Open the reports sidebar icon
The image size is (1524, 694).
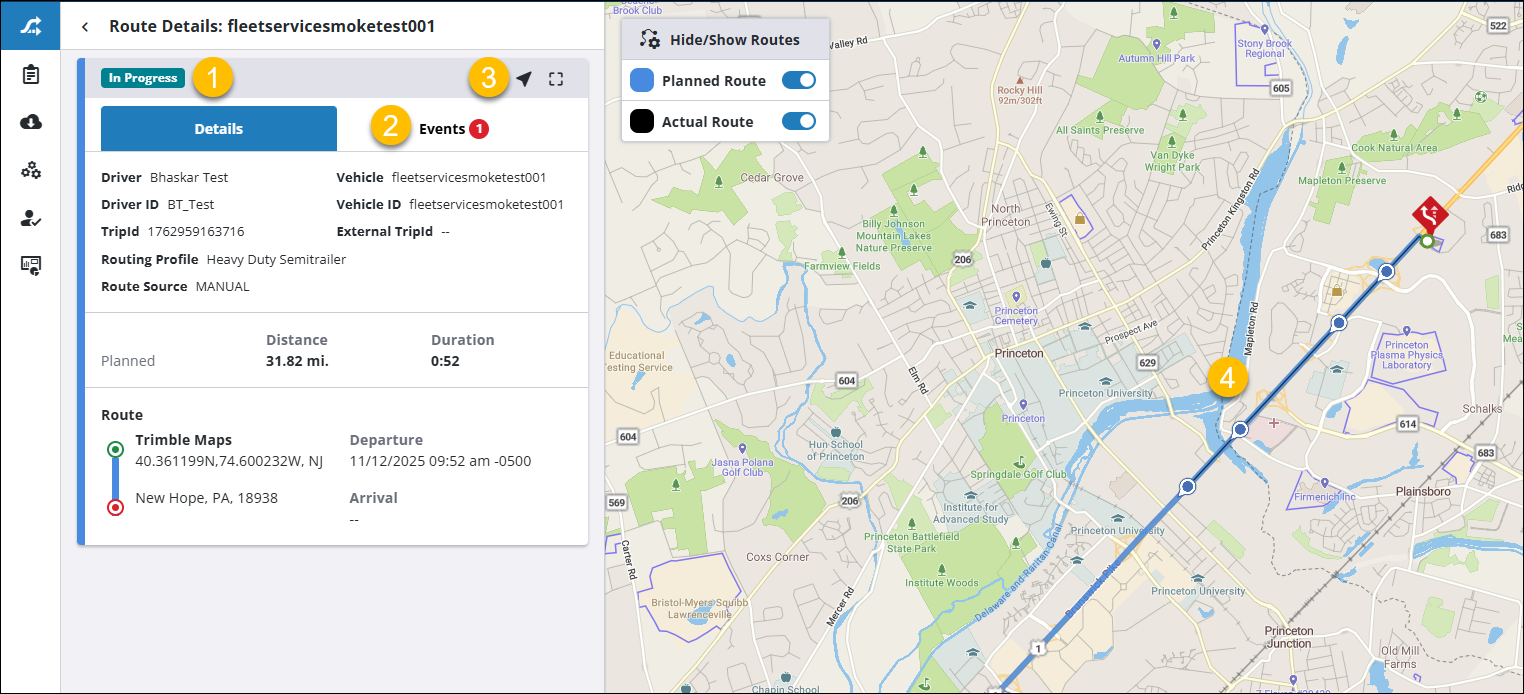coord(30,266)
